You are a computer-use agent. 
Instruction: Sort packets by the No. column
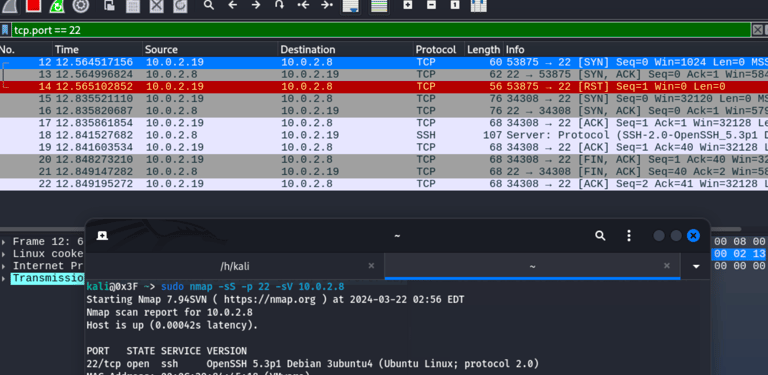click(x=26, y=49)
